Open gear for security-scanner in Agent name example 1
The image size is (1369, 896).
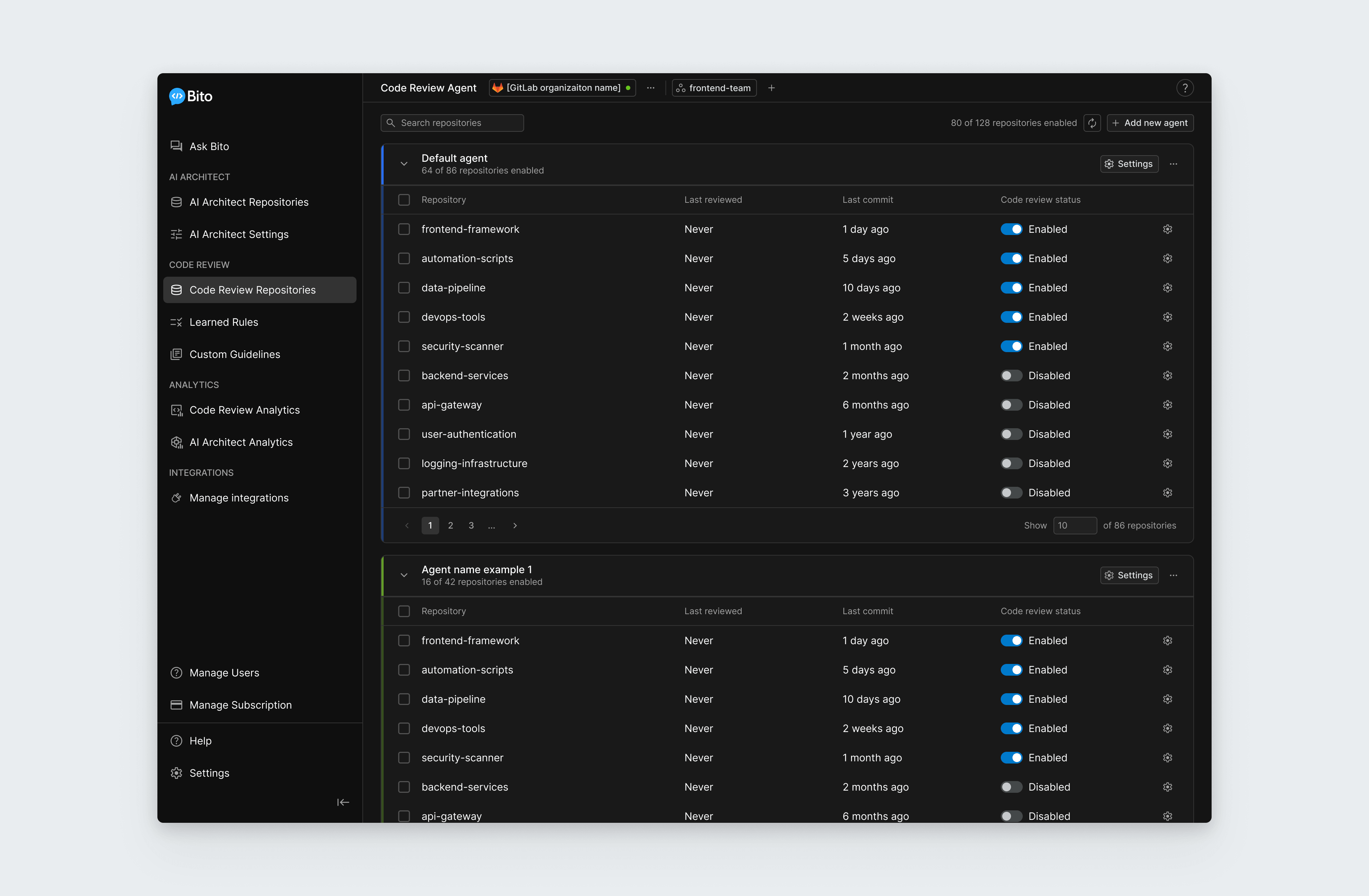1167,758
